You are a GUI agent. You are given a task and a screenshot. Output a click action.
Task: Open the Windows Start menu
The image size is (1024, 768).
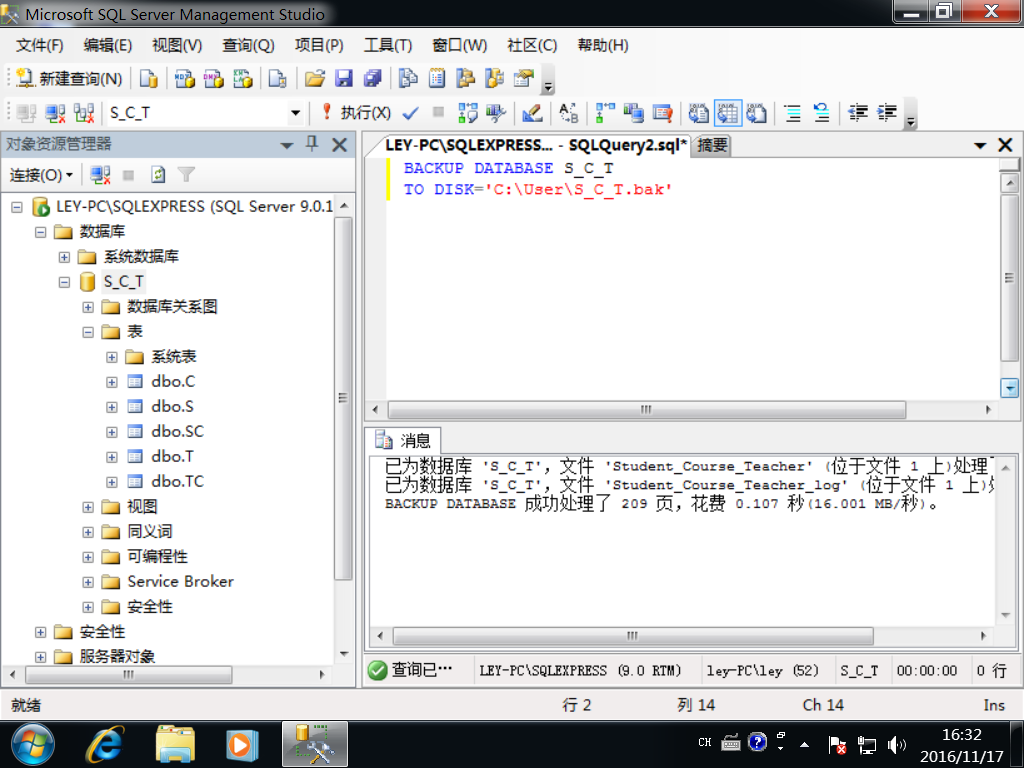click(33, 745)
